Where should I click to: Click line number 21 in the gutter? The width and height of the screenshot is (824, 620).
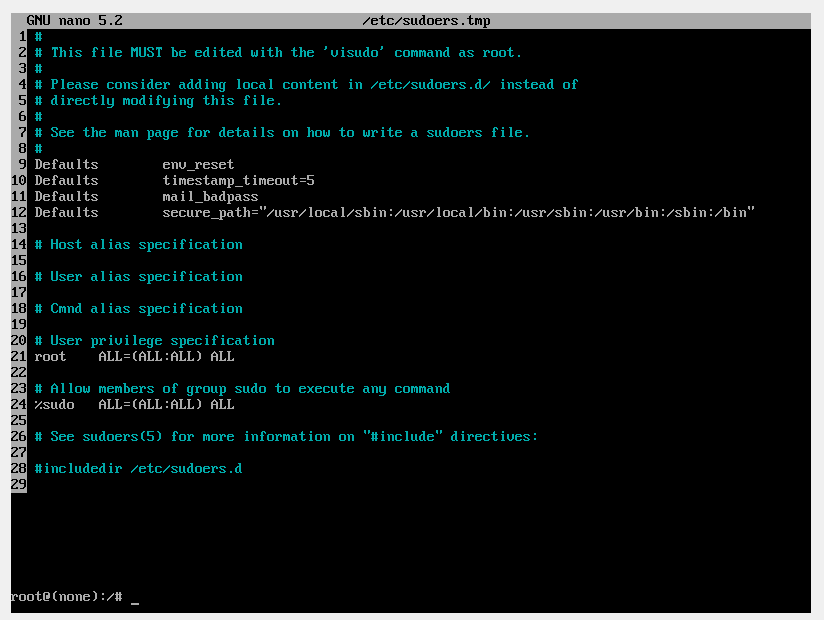18,356
